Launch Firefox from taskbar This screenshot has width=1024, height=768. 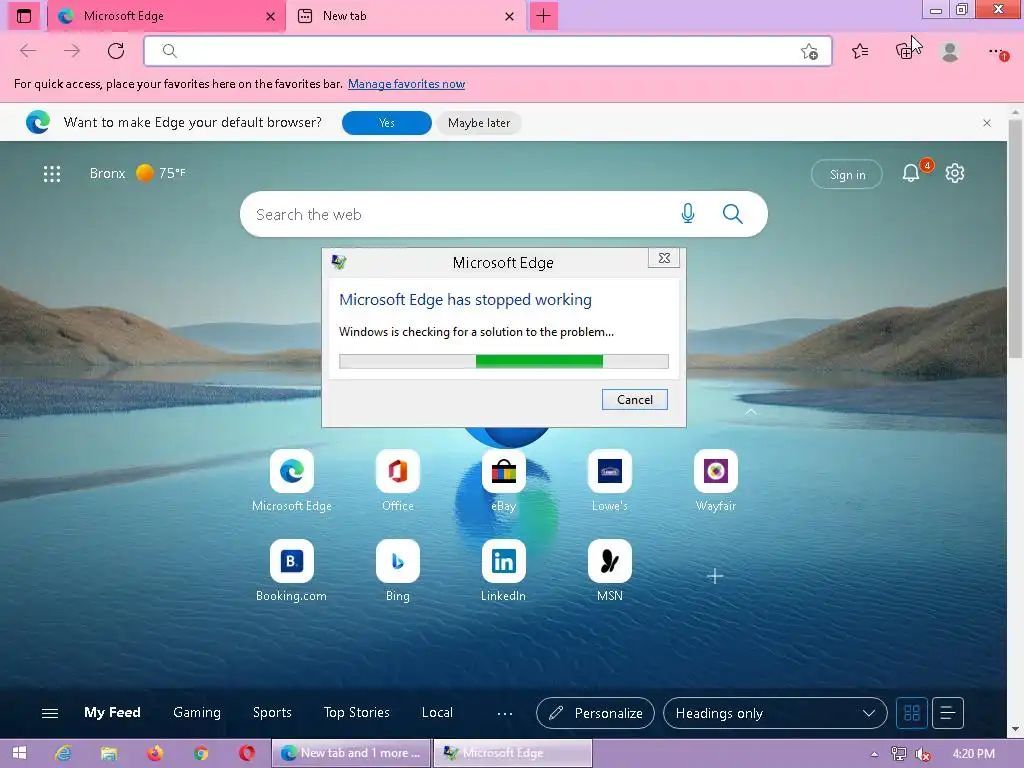pos(155,754)
